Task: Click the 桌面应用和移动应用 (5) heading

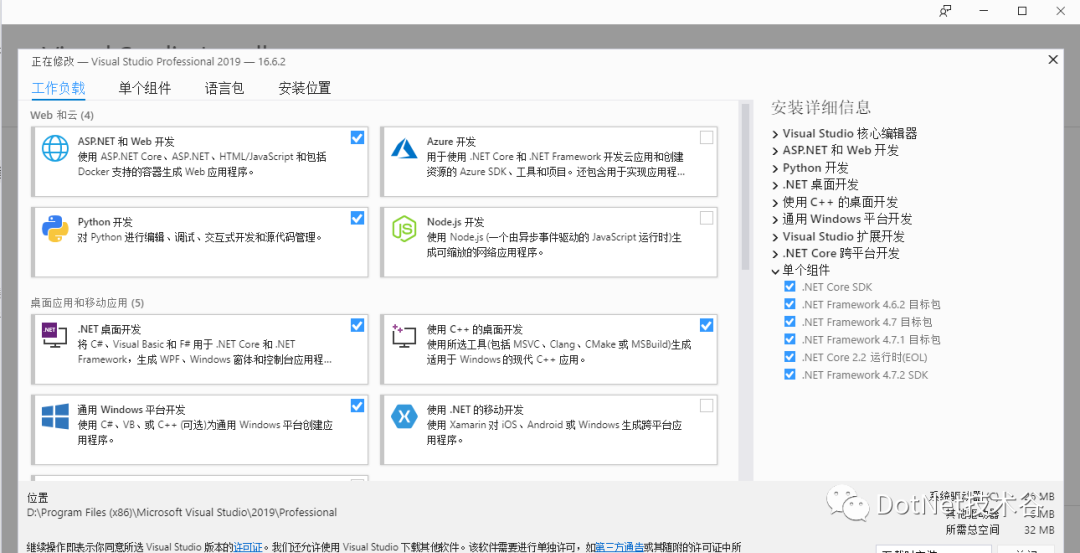Action: [x=87, y=302]
